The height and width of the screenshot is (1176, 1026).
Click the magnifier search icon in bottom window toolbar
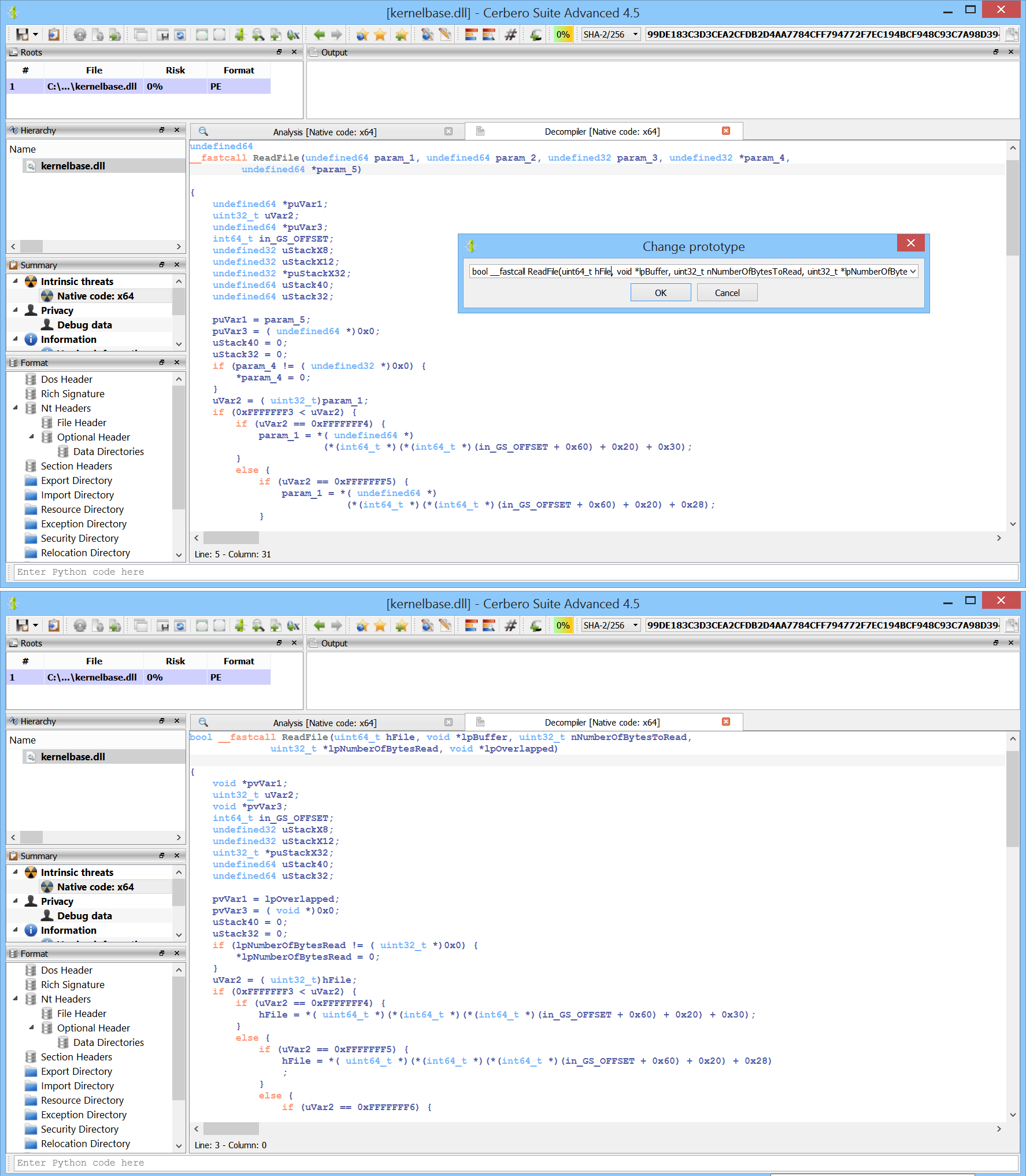pyautogui.click(x=258, y=626)
